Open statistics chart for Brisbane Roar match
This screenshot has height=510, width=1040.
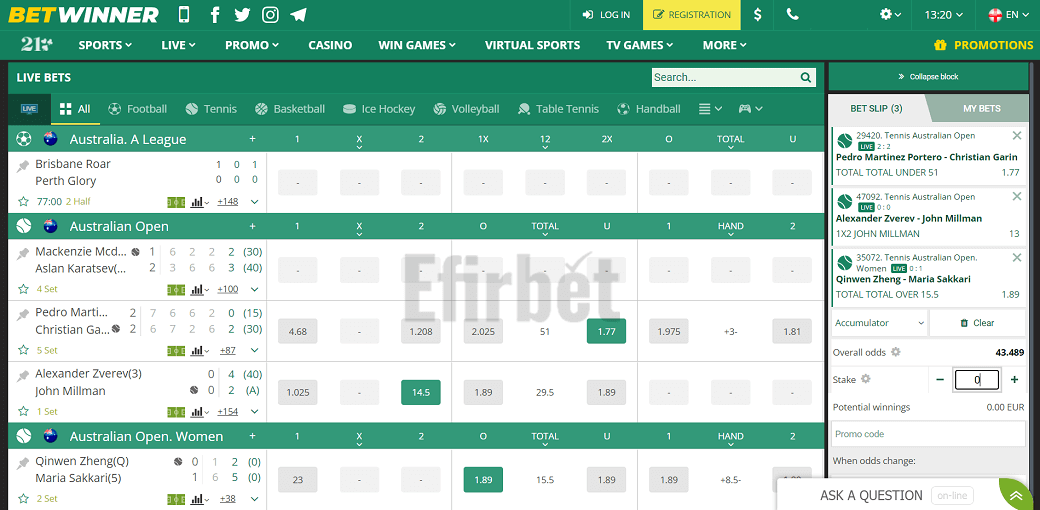click(x=199, y=202)
